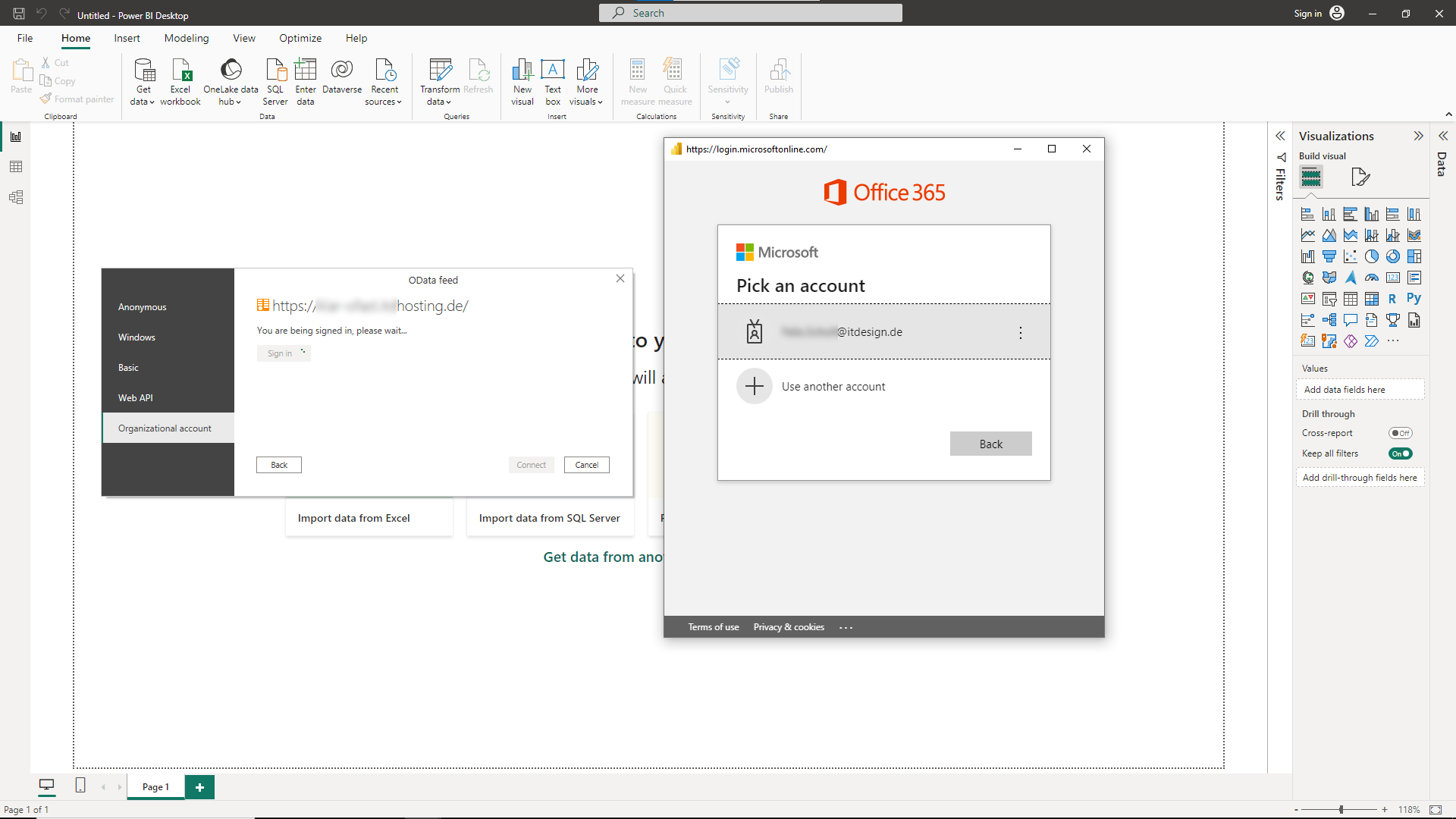The width and height of the screenshot is (1456, 819).
Task: Click the SQL Server data button
Action: [x=275, y=82]
